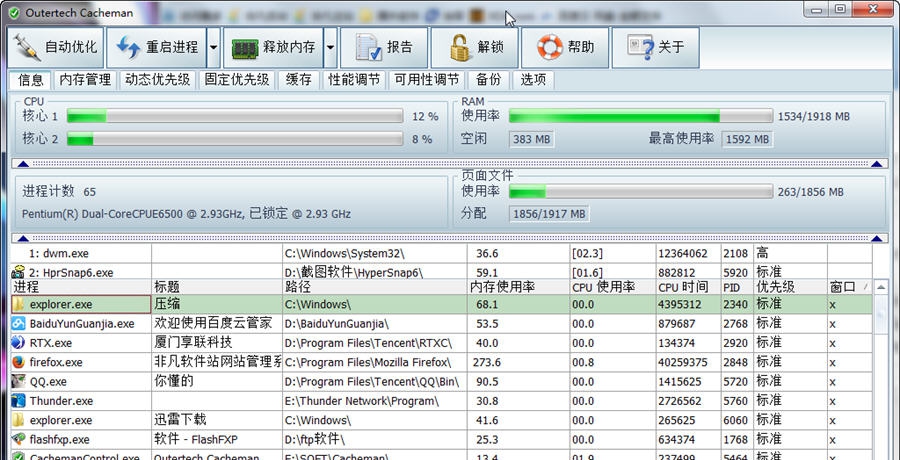Sort by the CPU 使用率 column header

click(x=613, y=287)
